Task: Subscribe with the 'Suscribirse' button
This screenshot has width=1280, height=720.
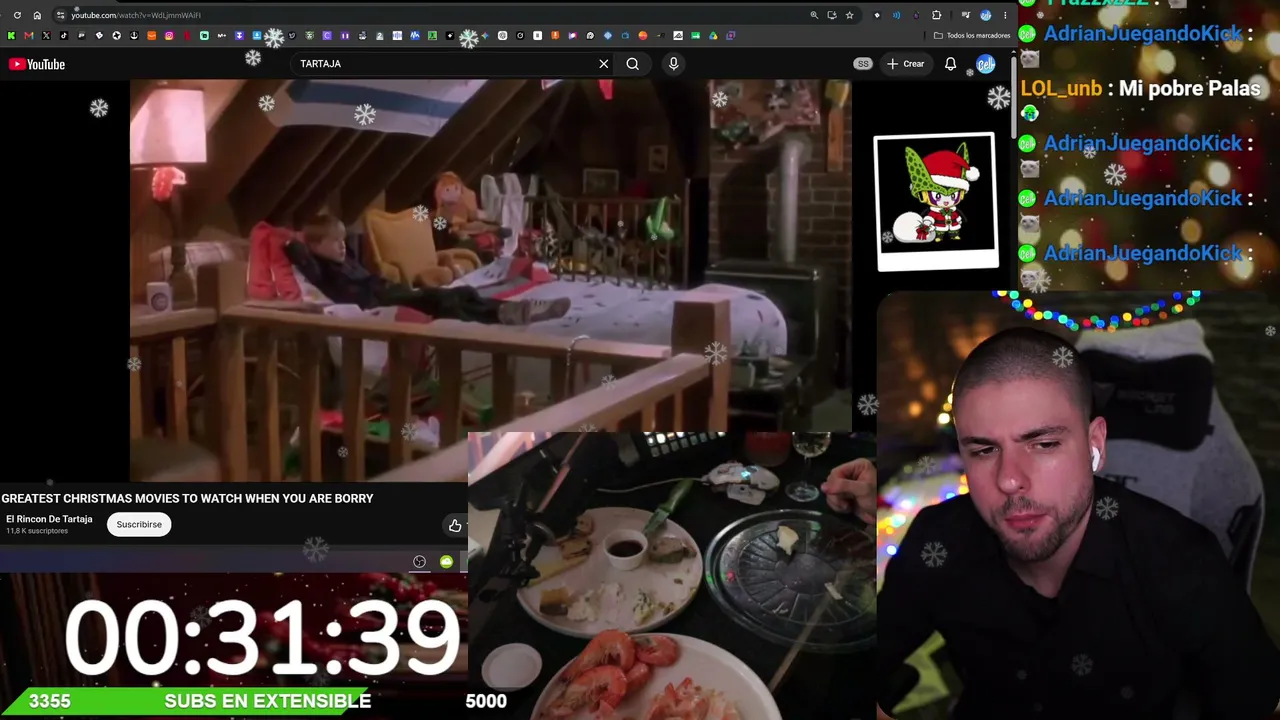Action: coord(139,524)
